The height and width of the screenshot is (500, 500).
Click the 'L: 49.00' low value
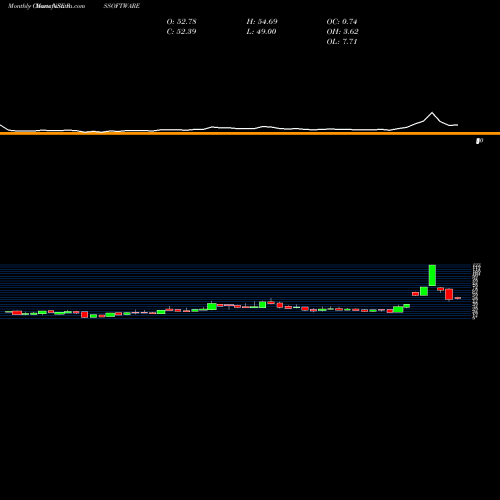(261, 32)
